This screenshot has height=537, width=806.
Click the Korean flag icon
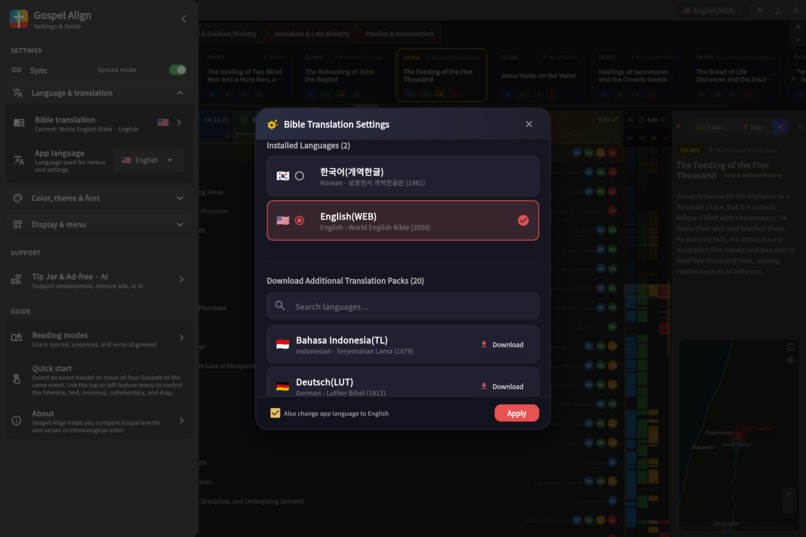tap(283, 176)
